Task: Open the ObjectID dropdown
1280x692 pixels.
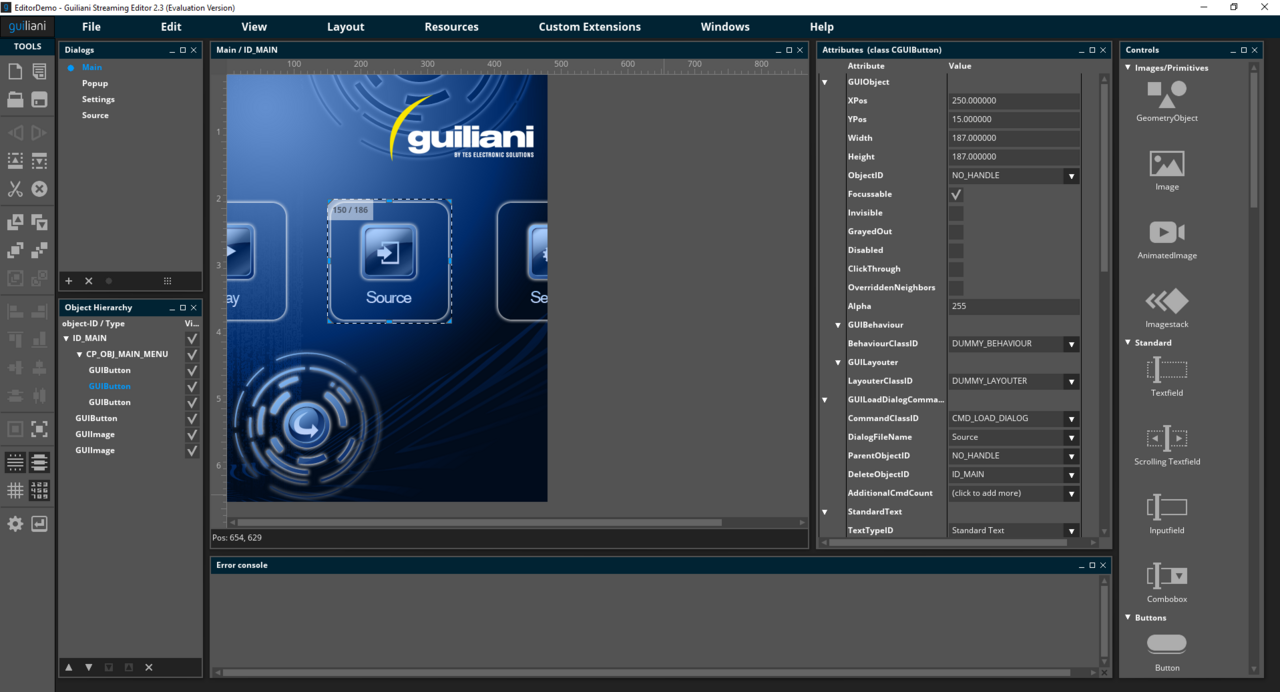Action: tap(1071, 176)
